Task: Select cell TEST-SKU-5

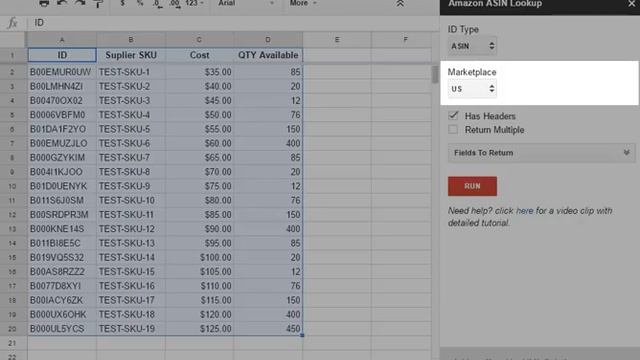Action: tap(131, 129)
